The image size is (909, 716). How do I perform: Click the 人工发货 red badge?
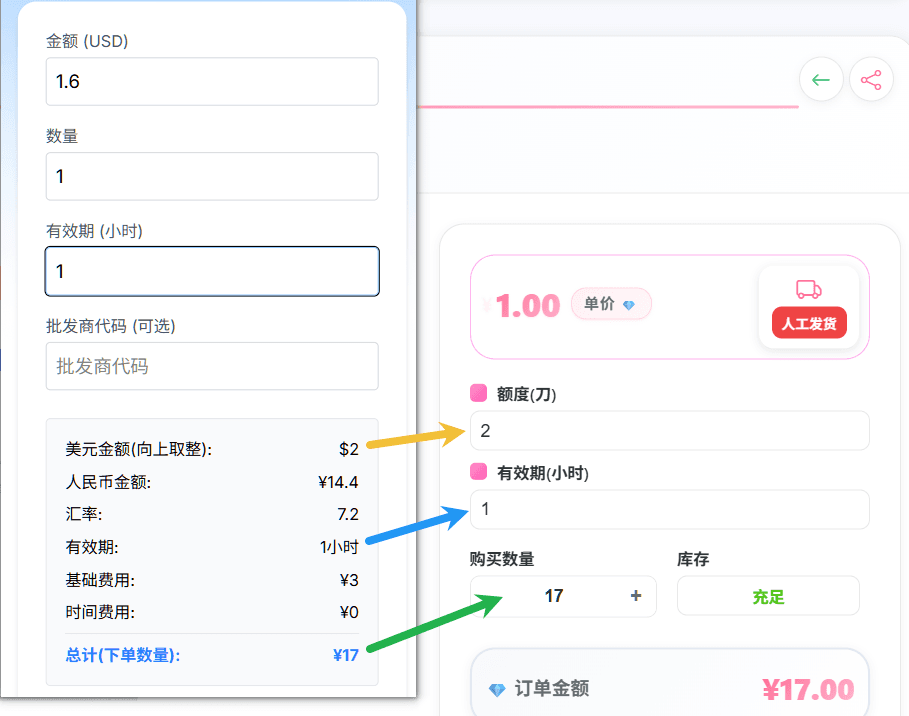click(x=809, y=325)
